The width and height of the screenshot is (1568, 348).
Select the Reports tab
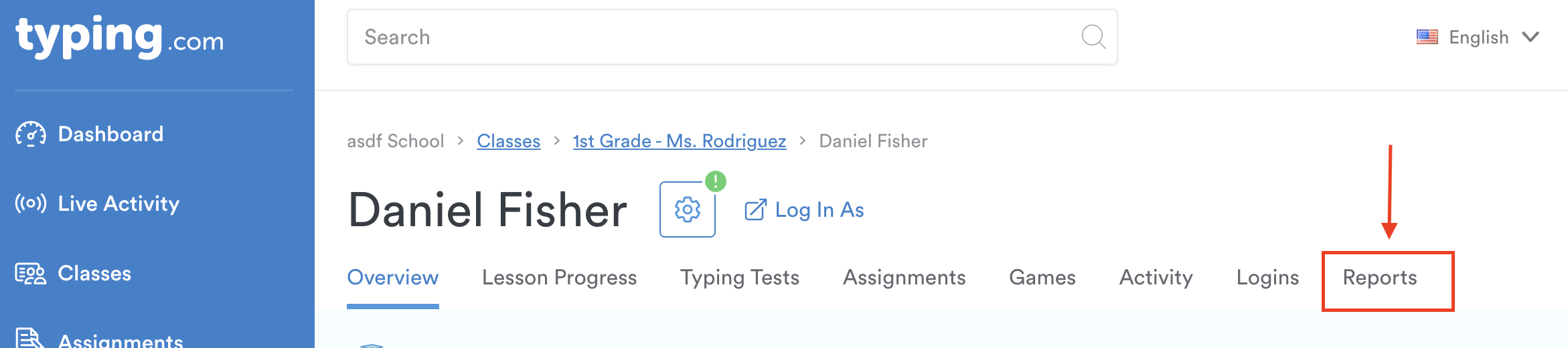point(1380,278)
